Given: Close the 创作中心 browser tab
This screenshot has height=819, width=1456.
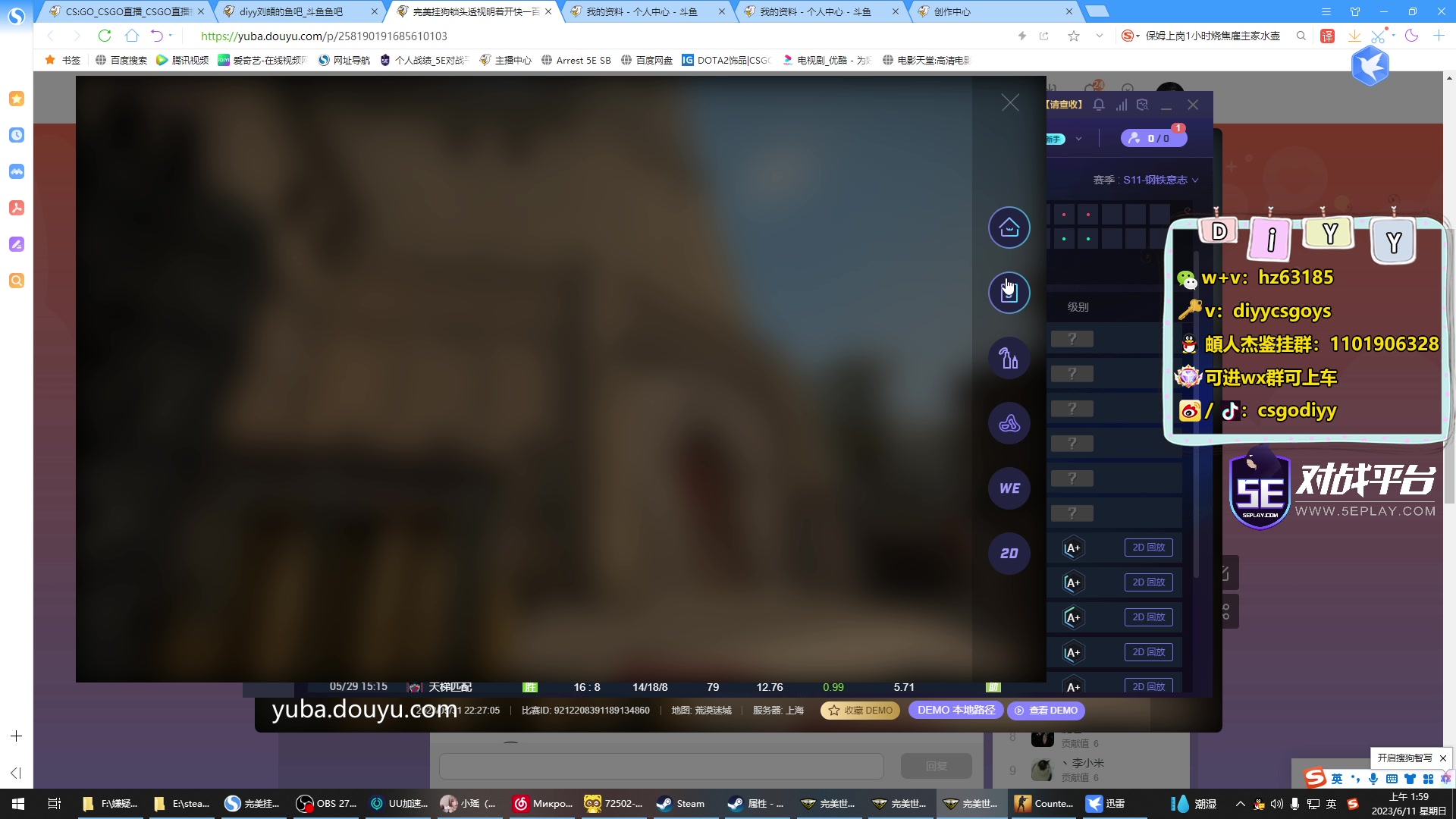Looking at the screenshot, I should pos(1069,11).
